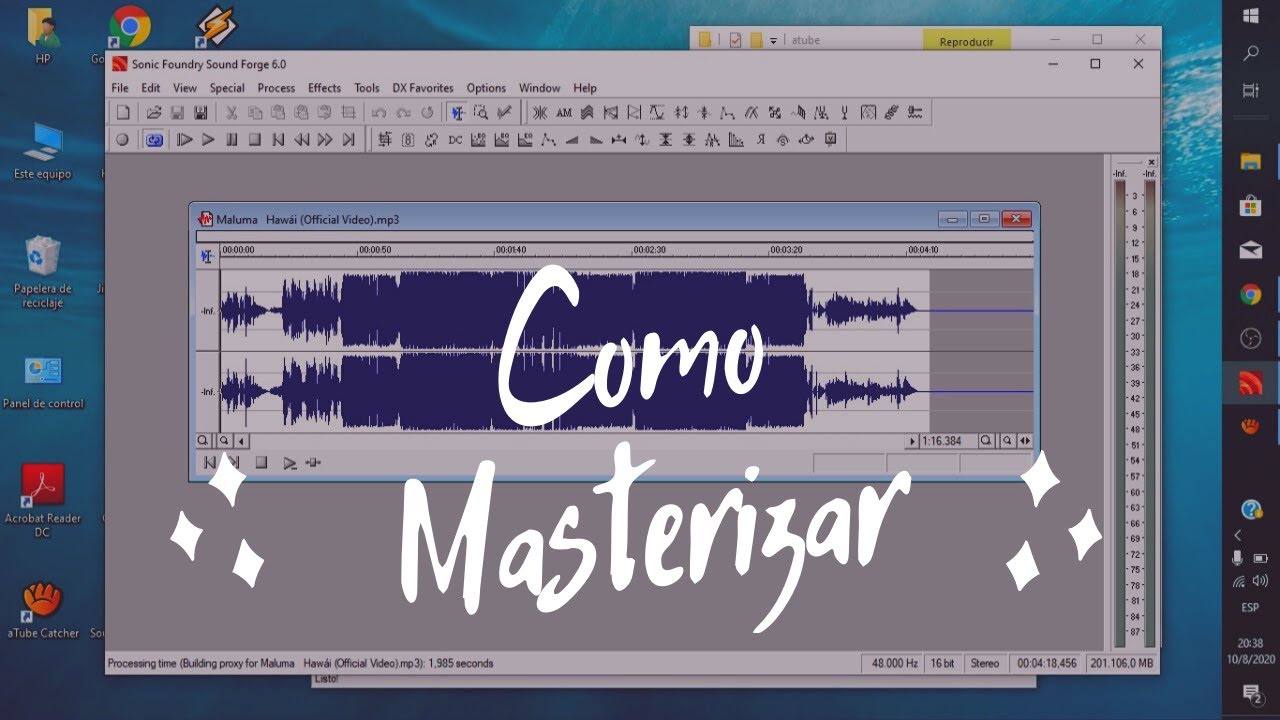This screenshot has width=1280, height=720.
Task: Click the right scroll arrow of waveform scrollbar
Action: point(911,440)
